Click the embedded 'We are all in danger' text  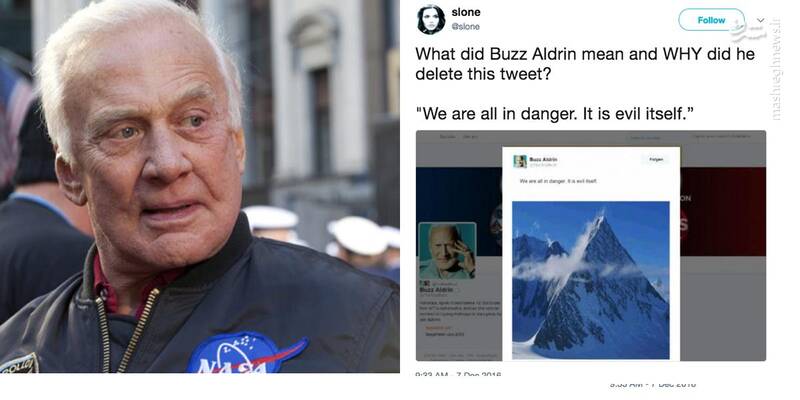[558, 181]
